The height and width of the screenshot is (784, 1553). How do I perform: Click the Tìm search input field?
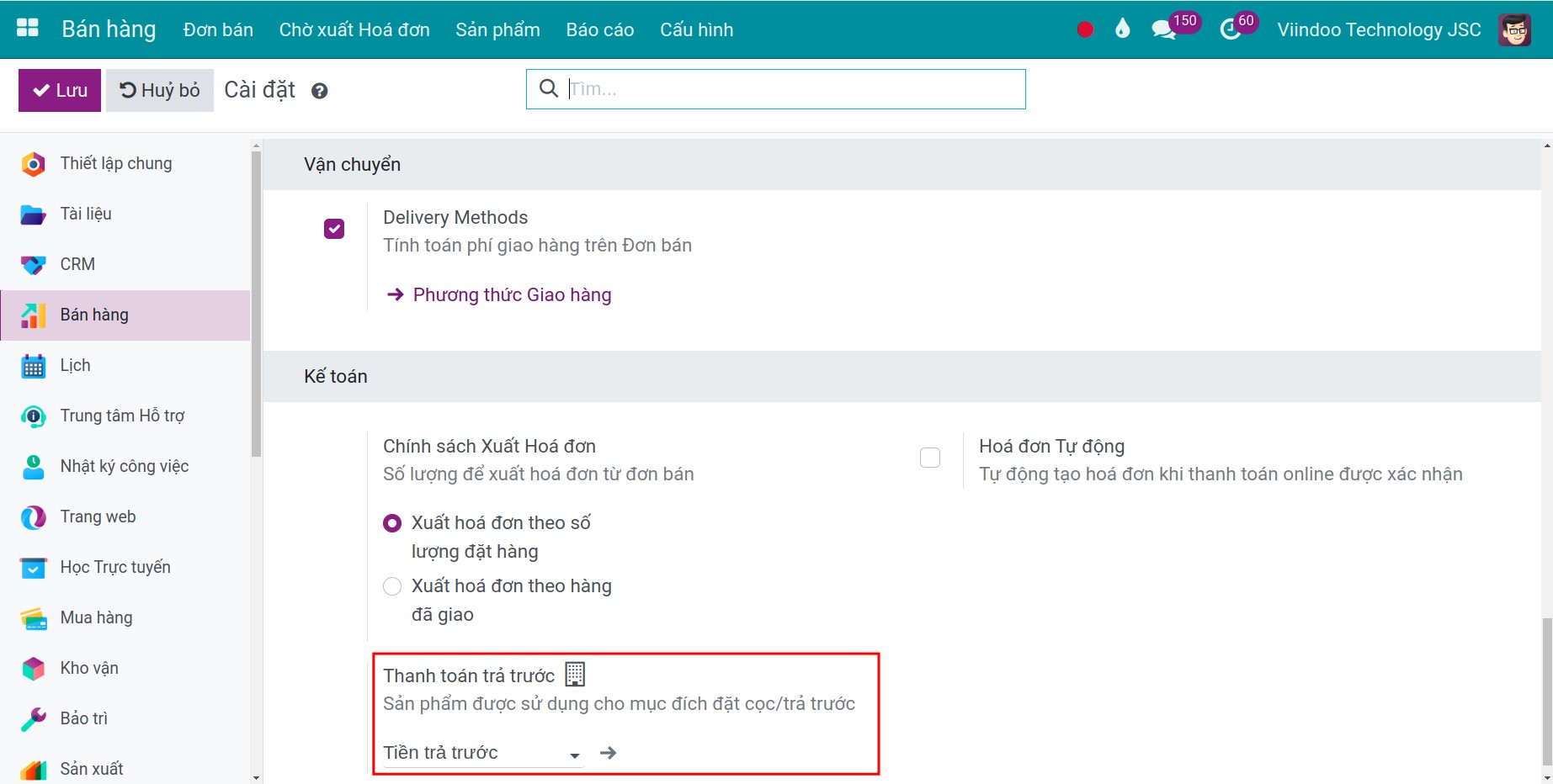(791, 89)
